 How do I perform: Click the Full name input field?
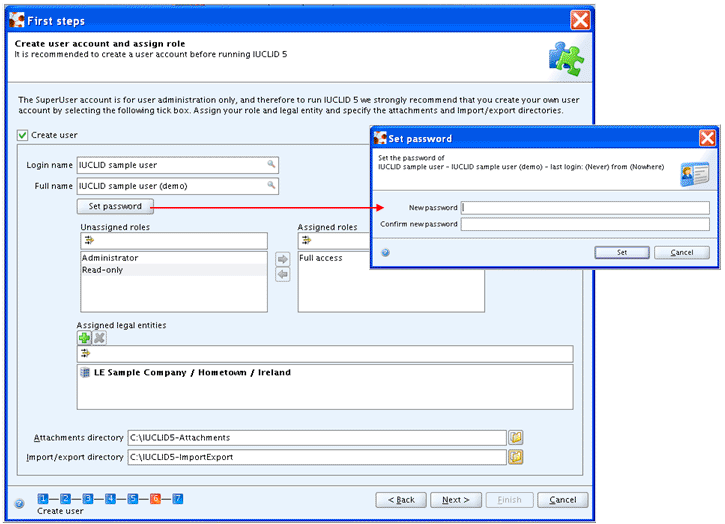[178, 186]
